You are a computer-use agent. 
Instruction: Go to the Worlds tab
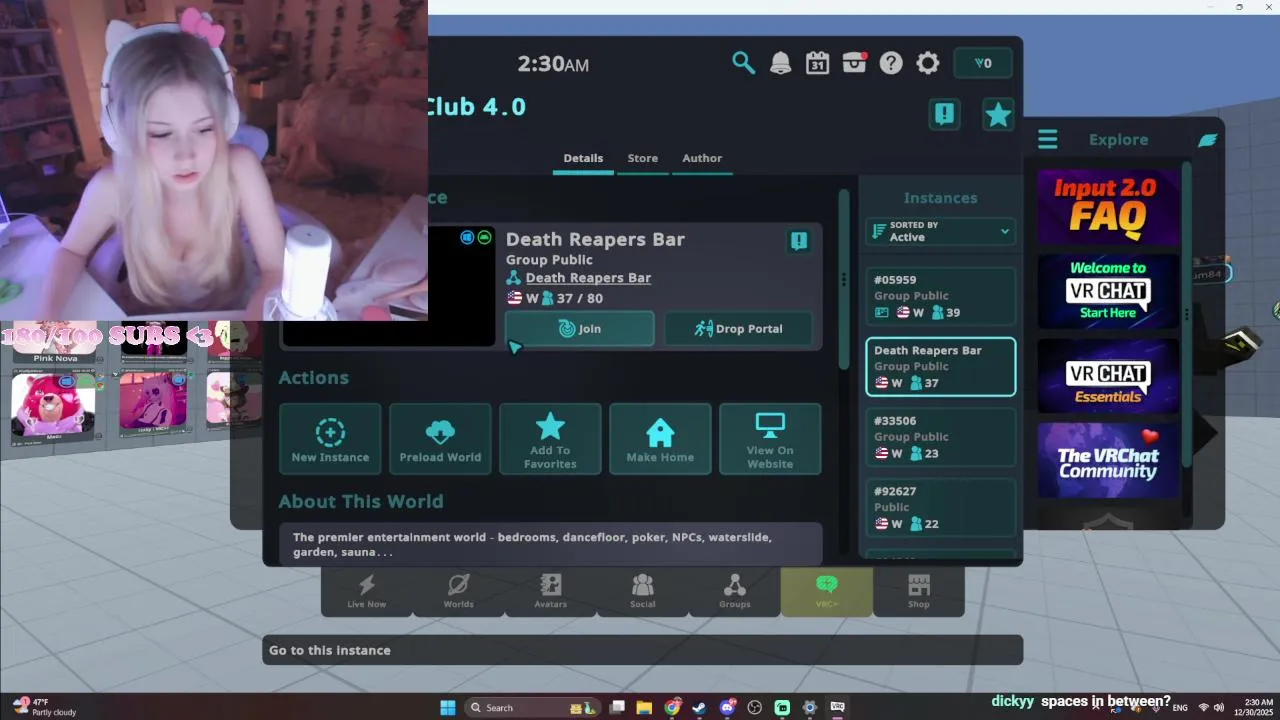tap(459, 591)
